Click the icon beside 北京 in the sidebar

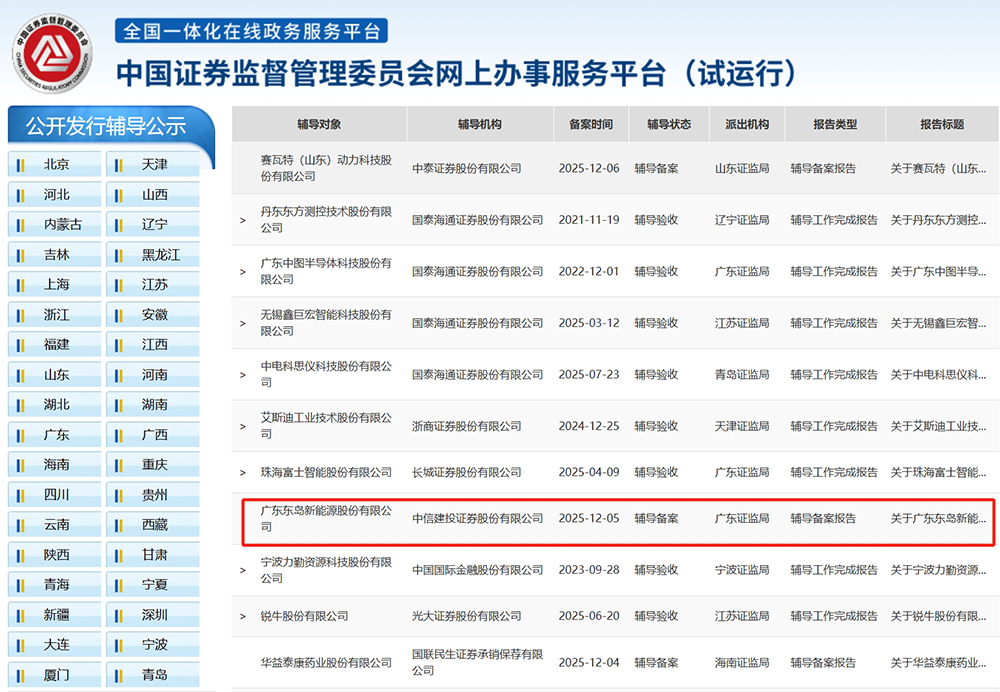18,164
